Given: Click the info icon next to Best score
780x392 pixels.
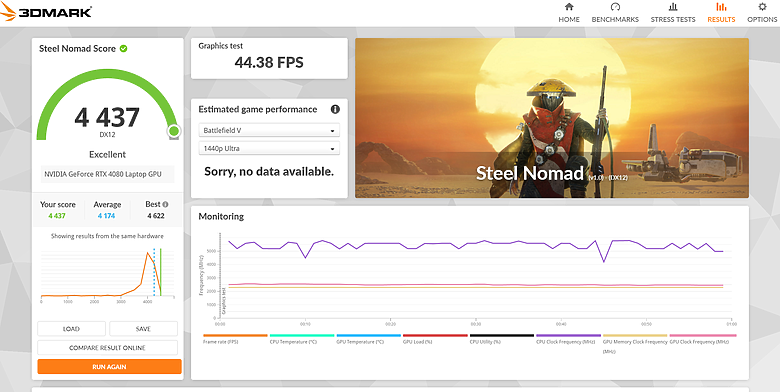Looking at the screenshot, I should (165, 204).
